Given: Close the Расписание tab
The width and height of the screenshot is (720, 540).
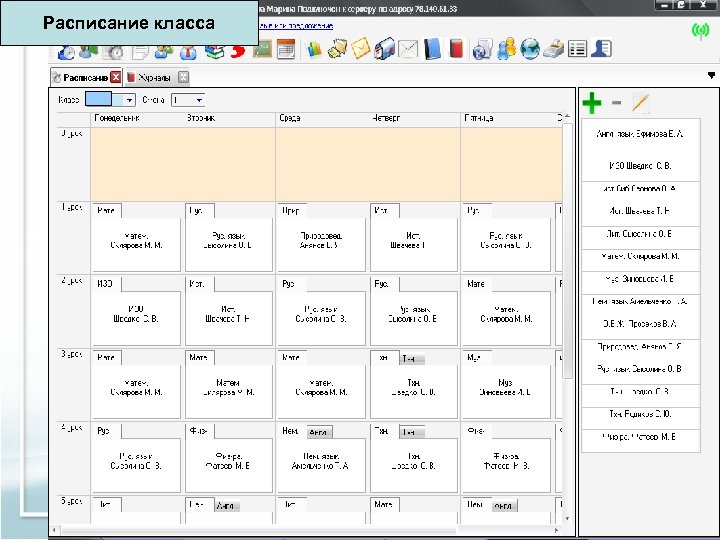Looking at the screenshot, I should click(116, 77).
